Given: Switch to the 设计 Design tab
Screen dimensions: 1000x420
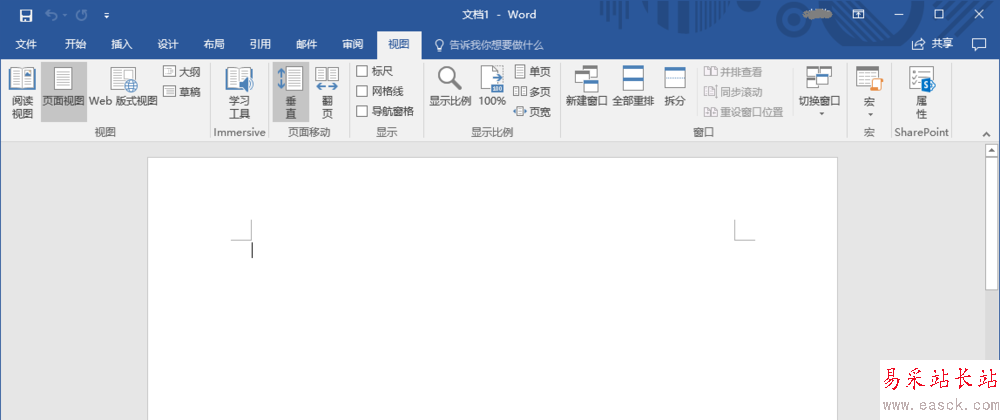Looking at the screenshot, I should pos(168,45).
